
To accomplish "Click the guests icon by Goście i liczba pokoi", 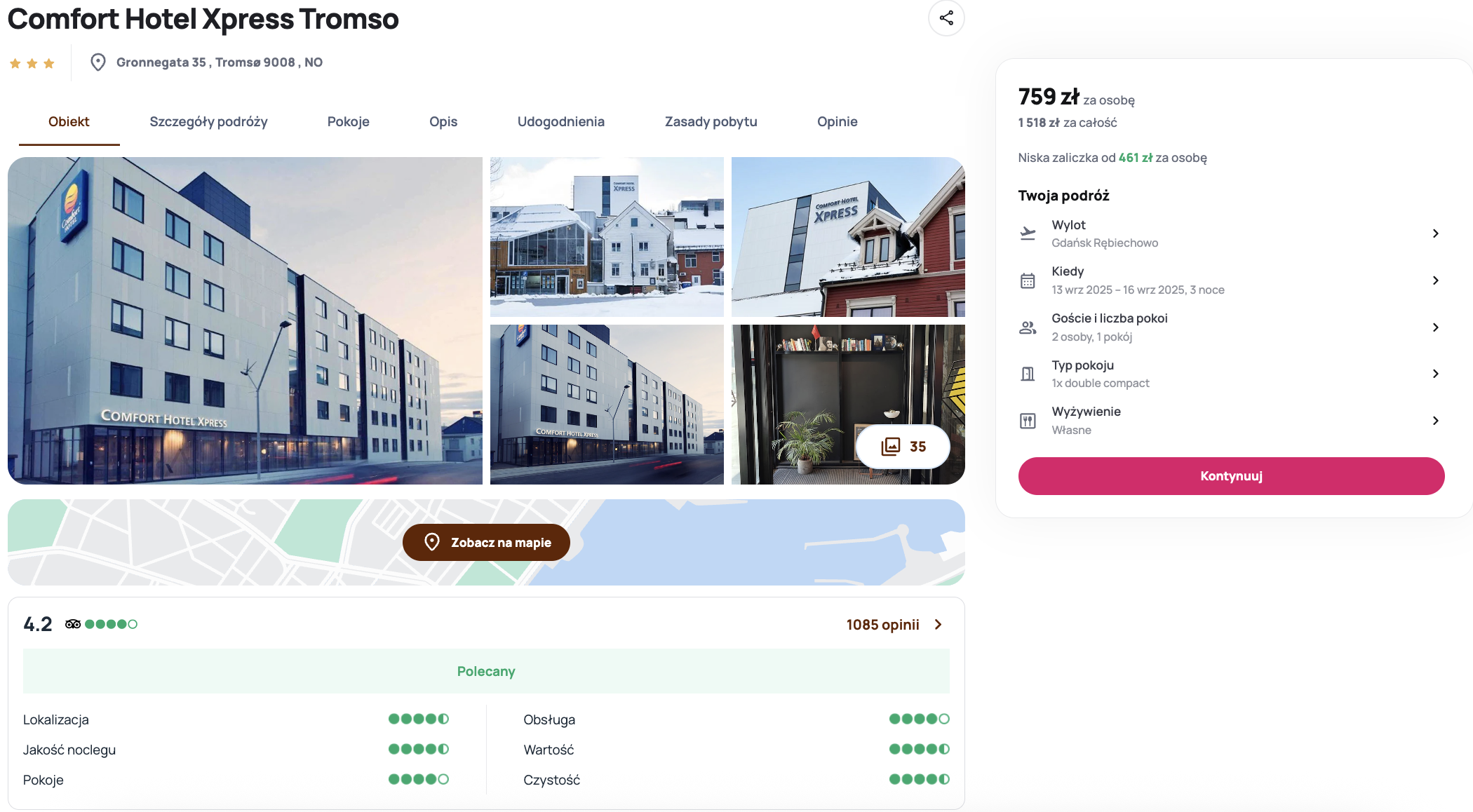I will pos(1028,327).
